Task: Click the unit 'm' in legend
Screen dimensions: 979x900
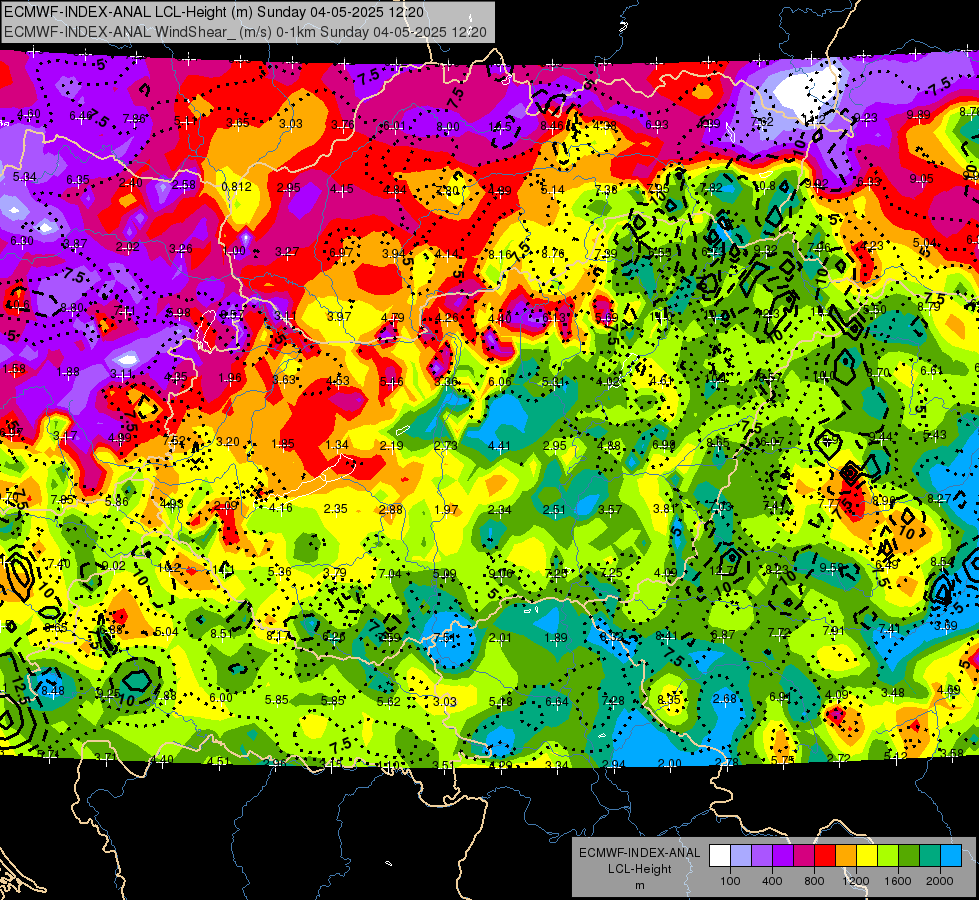Action: click(x=639, y=885)
